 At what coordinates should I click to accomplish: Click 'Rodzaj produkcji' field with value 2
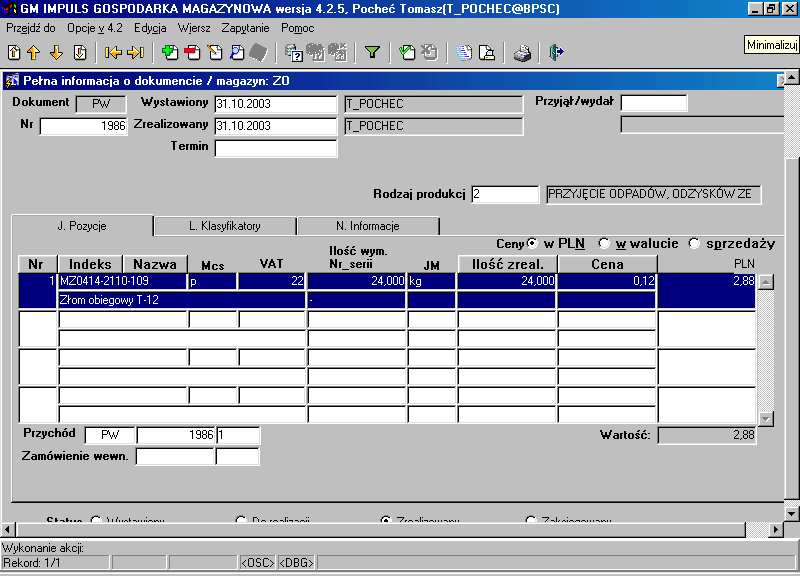pos(505,194)
